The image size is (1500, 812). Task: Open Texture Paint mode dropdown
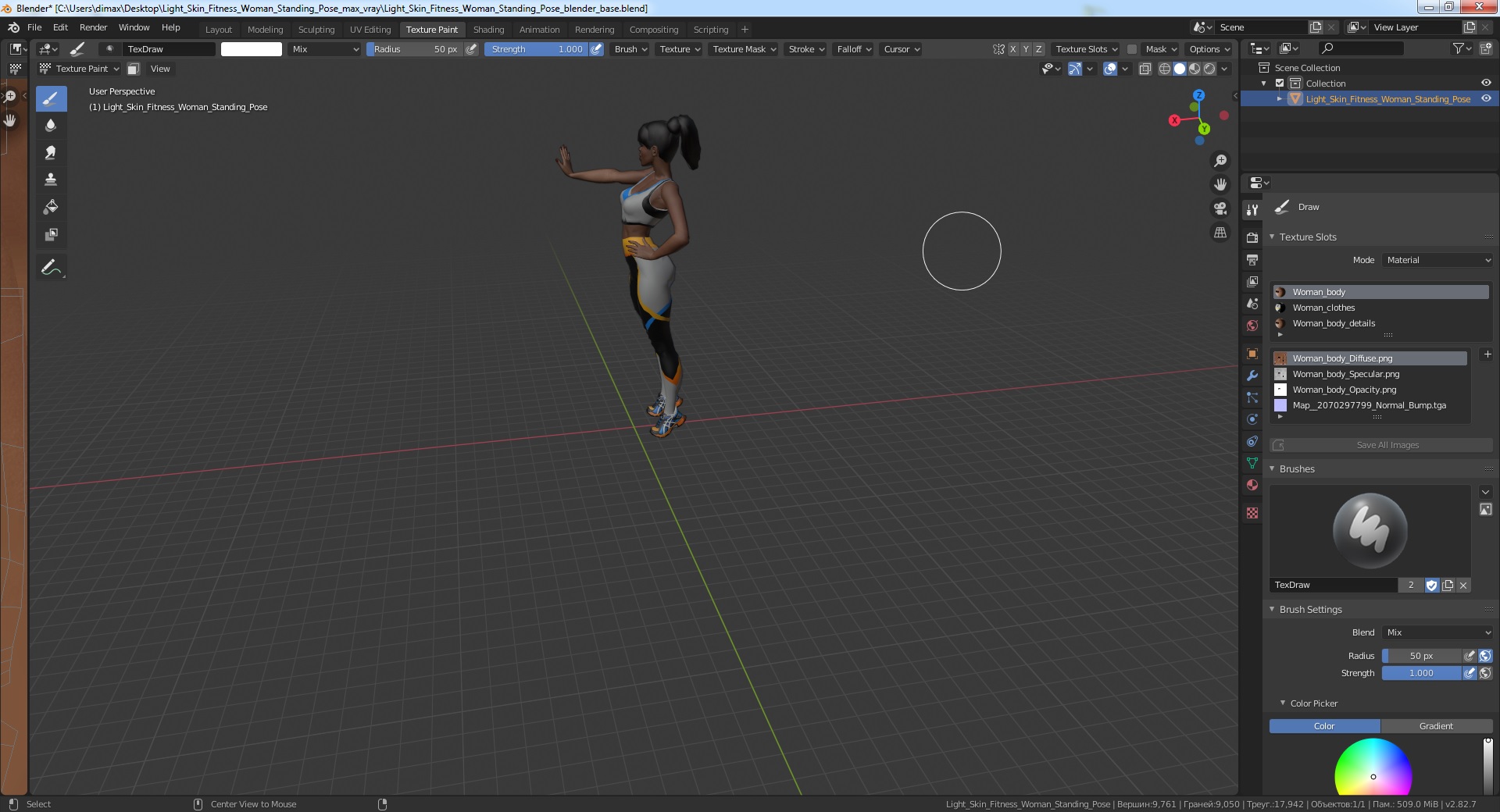[x=79, y=69]
